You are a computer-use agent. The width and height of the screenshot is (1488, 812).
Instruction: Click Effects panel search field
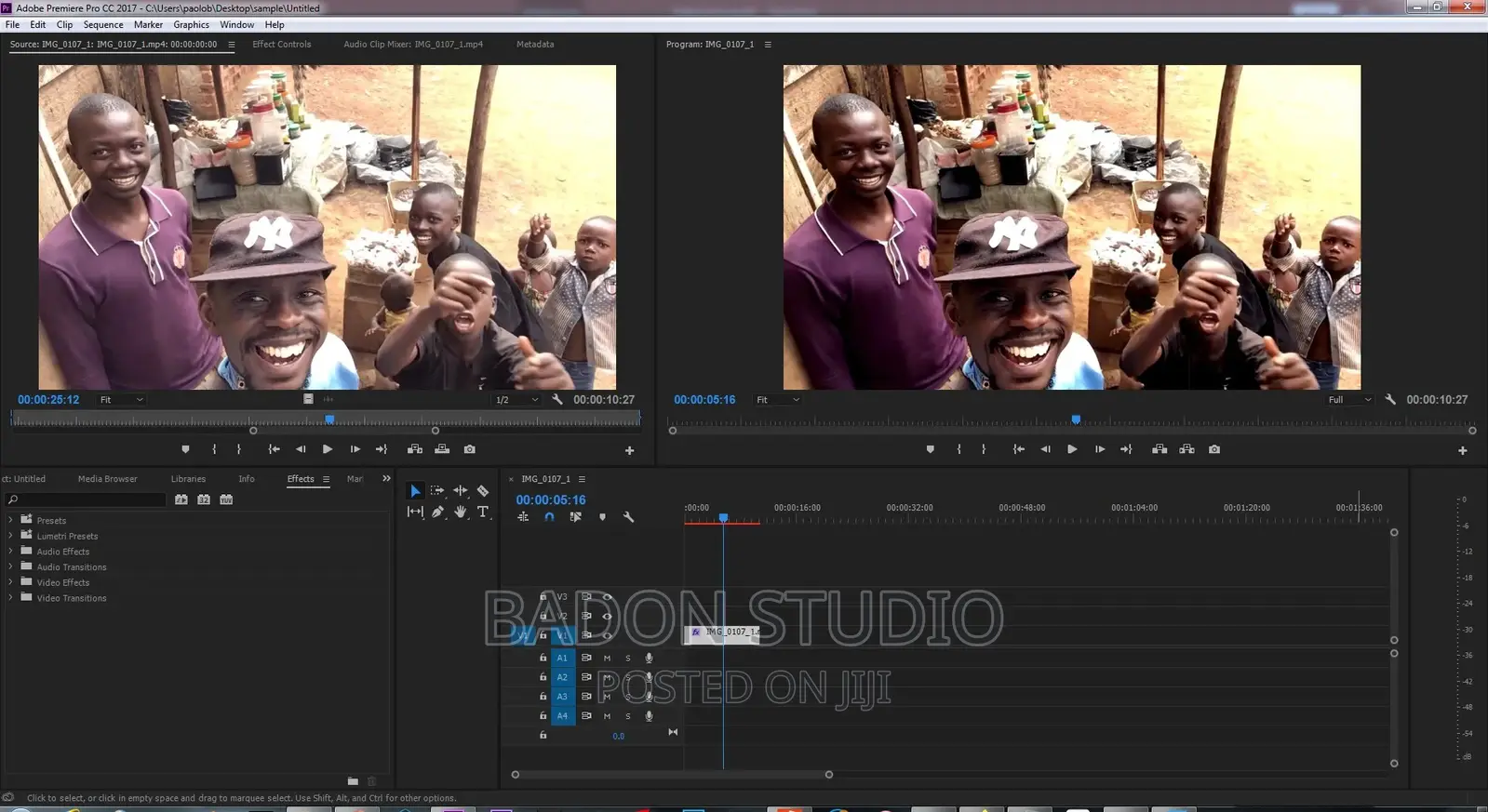(x=86, y=499)
